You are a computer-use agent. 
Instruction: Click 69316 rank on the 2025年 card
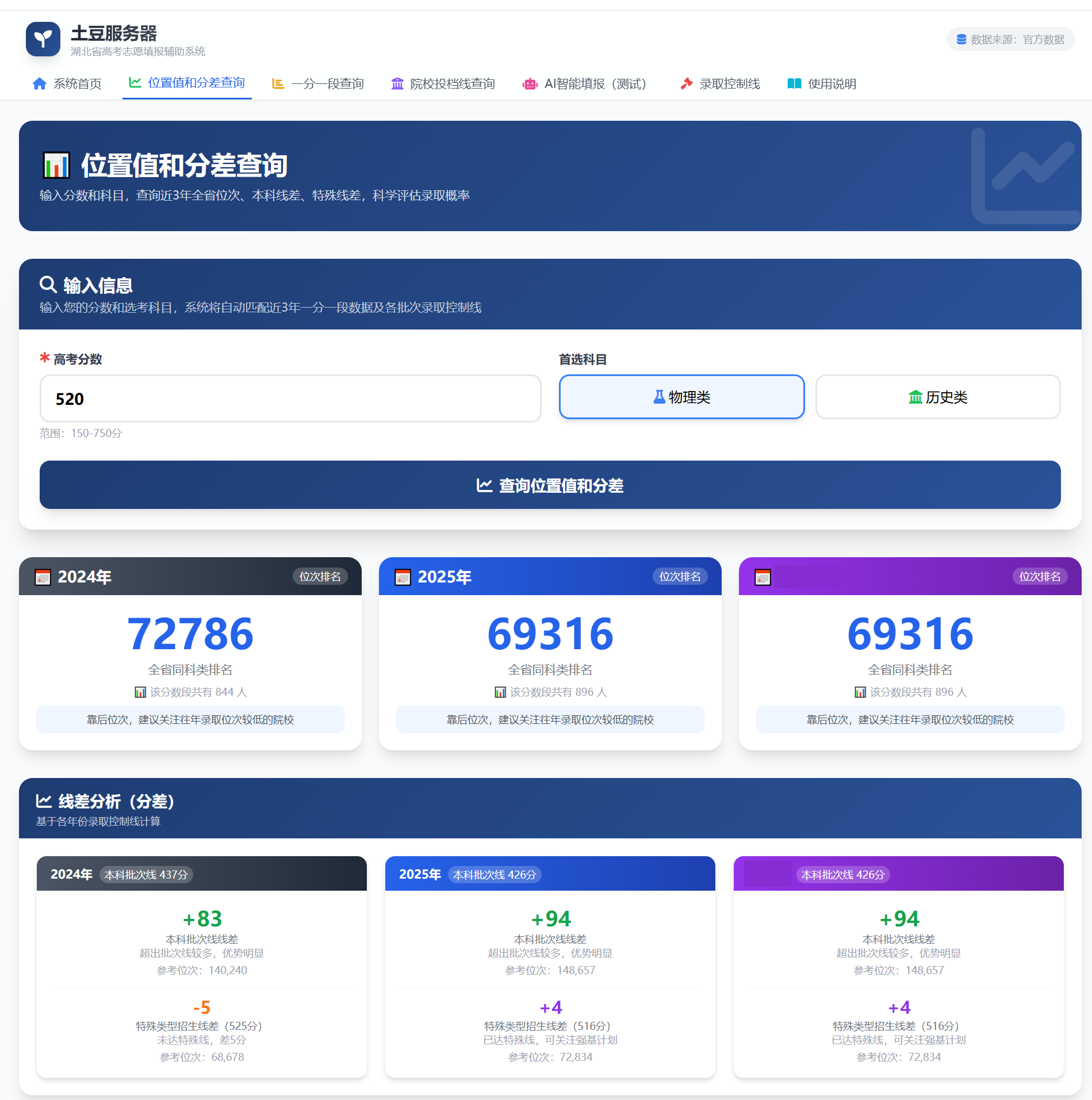[x=550, y=634]
